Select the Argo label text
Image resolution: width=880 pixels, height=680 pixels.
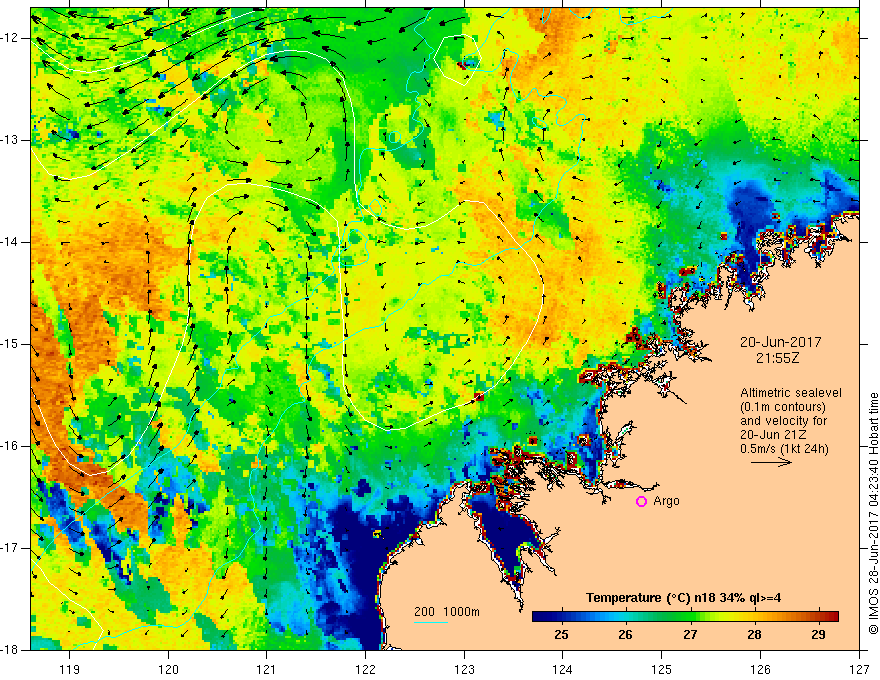(666, 501)
